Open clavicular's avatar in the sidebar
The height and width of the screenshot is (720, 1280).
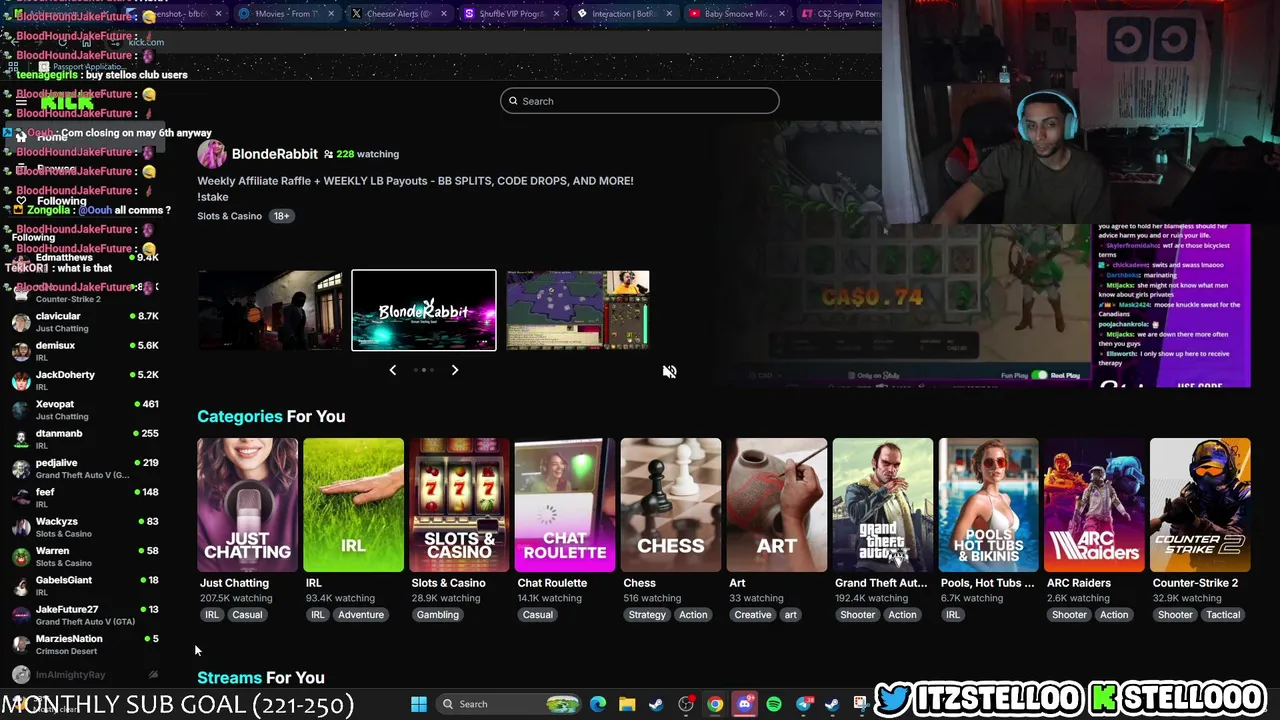tap(21, 322)
